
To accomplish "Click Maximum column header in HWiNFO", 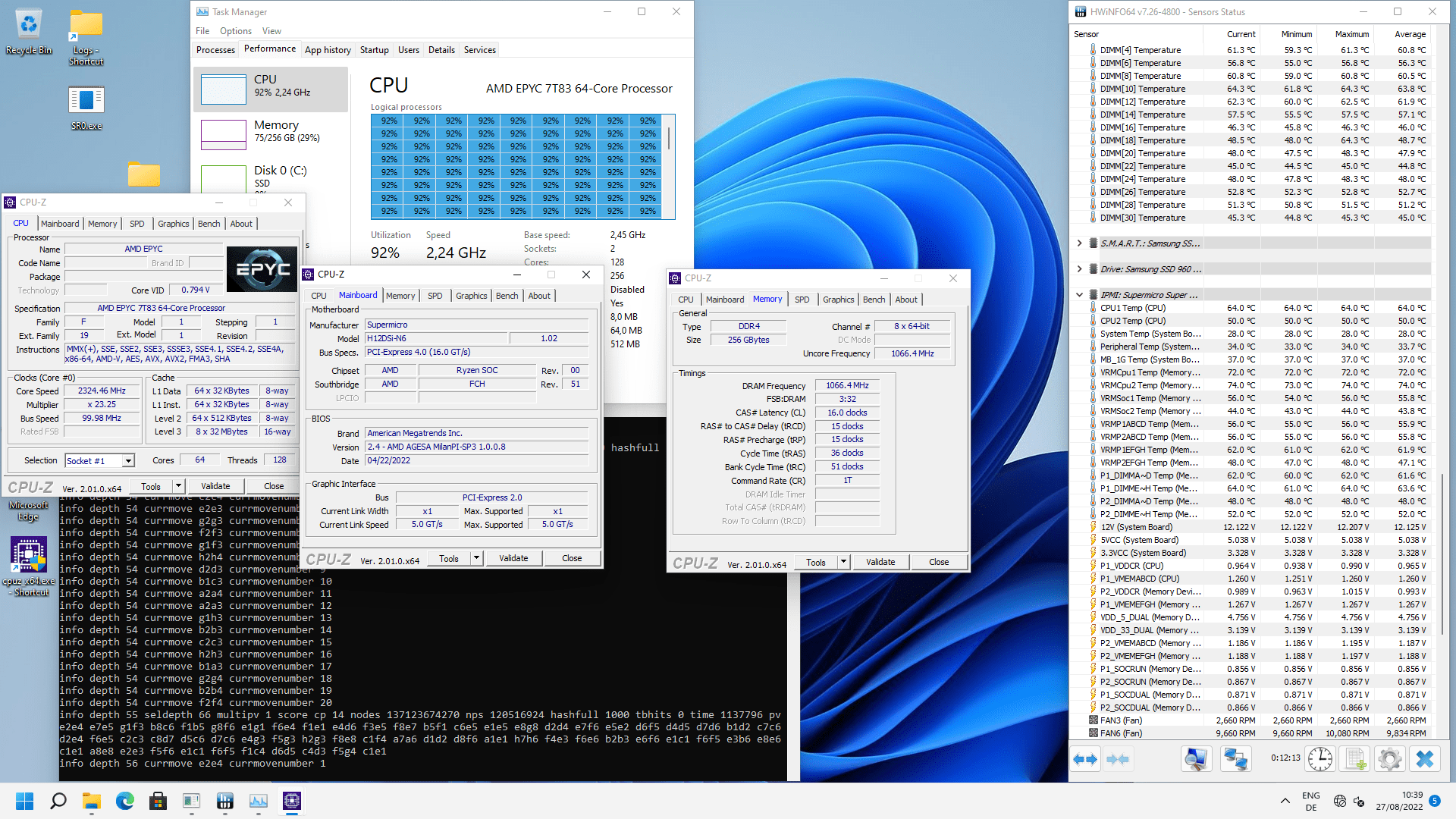I will [1352, 34].
